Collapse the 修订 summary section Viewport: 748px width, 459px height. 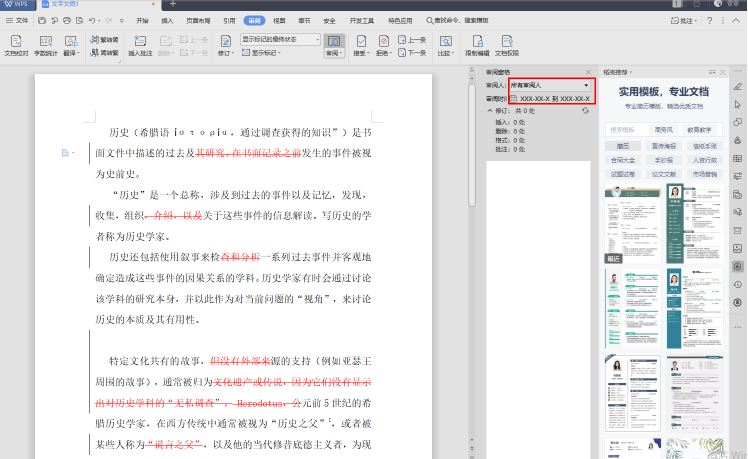click(x=490, y=111)
